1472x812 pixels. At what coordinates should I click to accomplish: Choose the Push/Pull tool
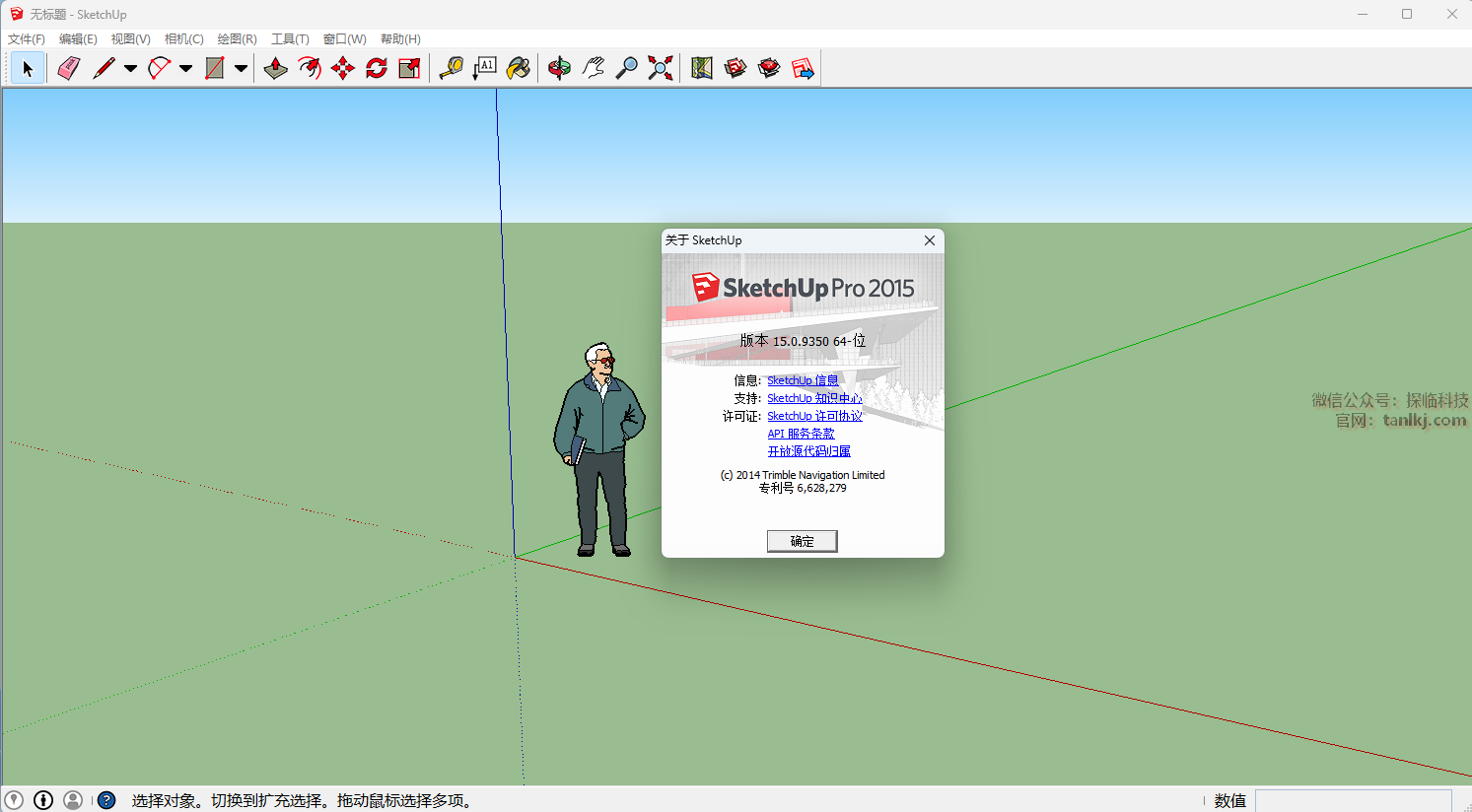coord(276,68)
